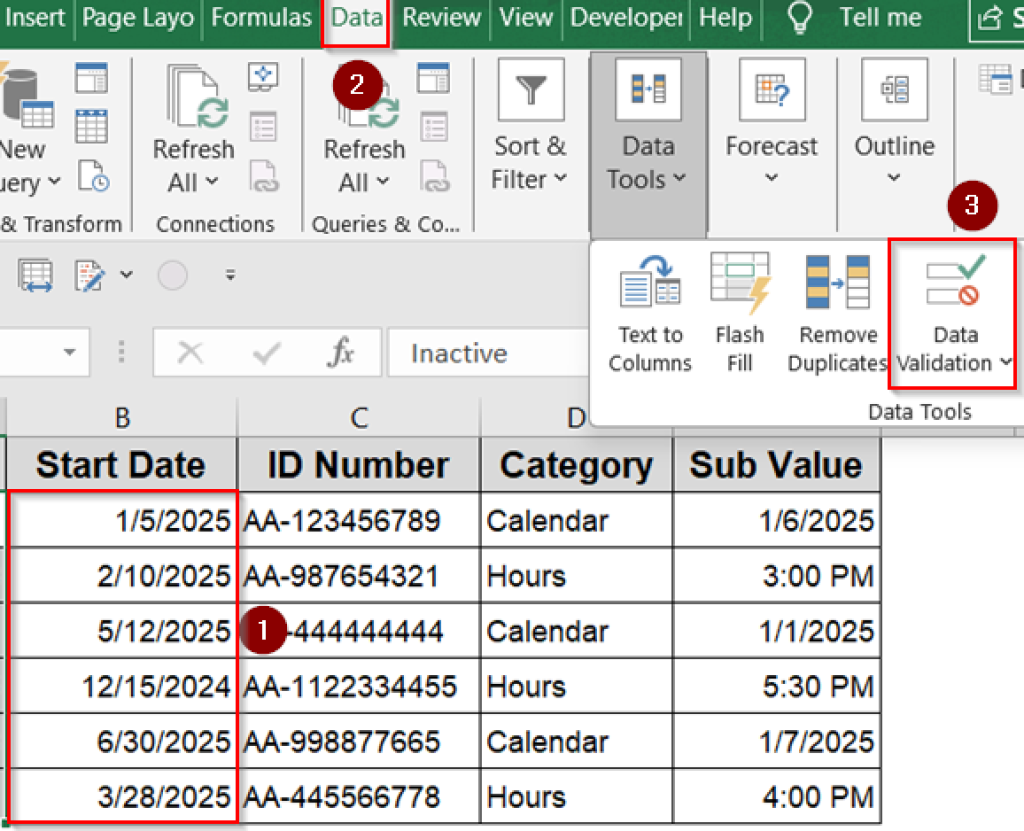Select the Flash Fill tool

(739, 313)
